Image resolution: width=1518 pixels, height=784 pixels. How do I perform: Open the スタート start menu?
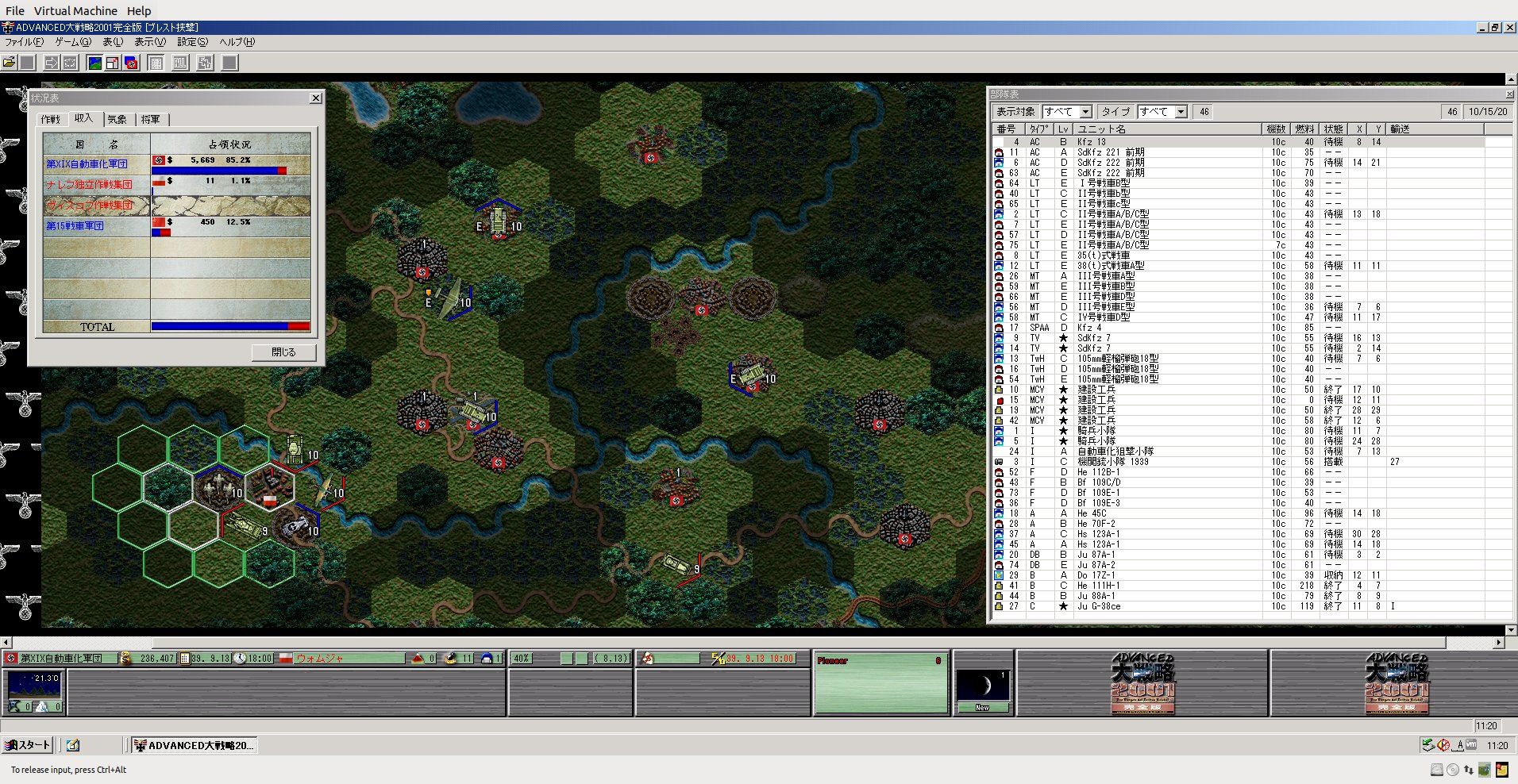pos(28,745)
